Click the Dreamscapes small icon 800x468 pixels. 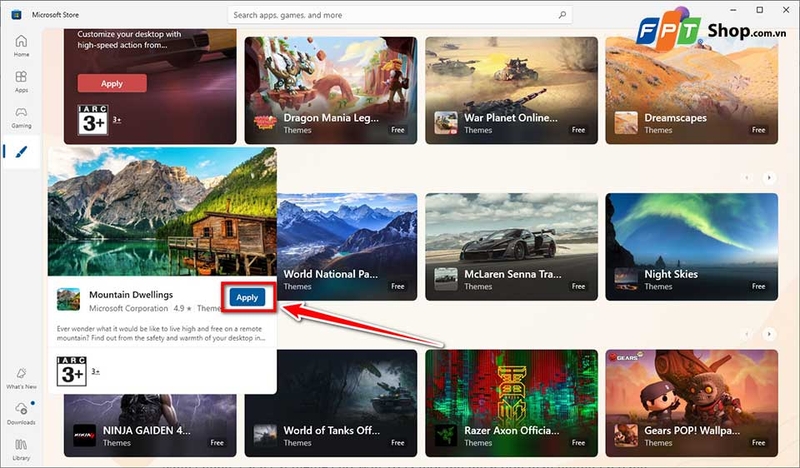pyautogui.click(x=626, y=123)
